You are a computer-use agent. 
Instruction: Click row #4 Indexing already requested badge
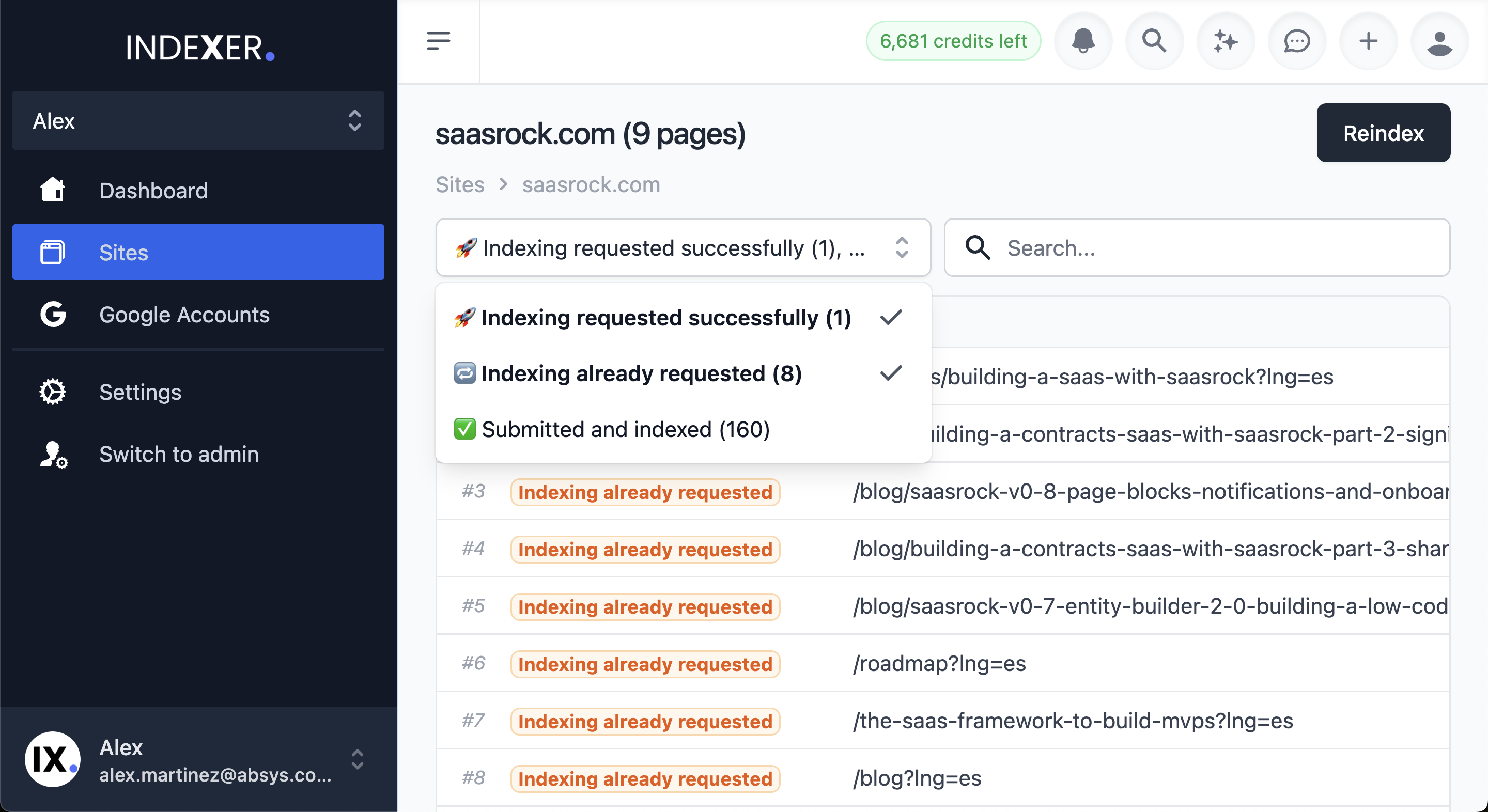pos(645,549)
